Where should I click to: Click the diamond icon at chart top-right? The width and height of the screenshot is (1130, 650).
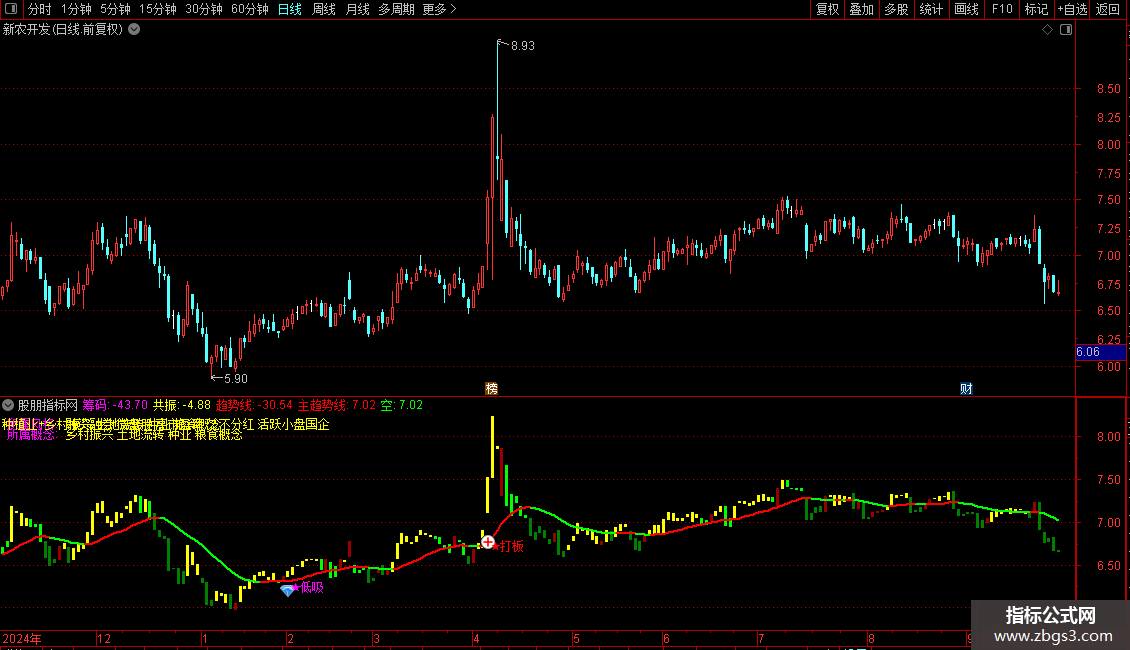pos(1047,30)
